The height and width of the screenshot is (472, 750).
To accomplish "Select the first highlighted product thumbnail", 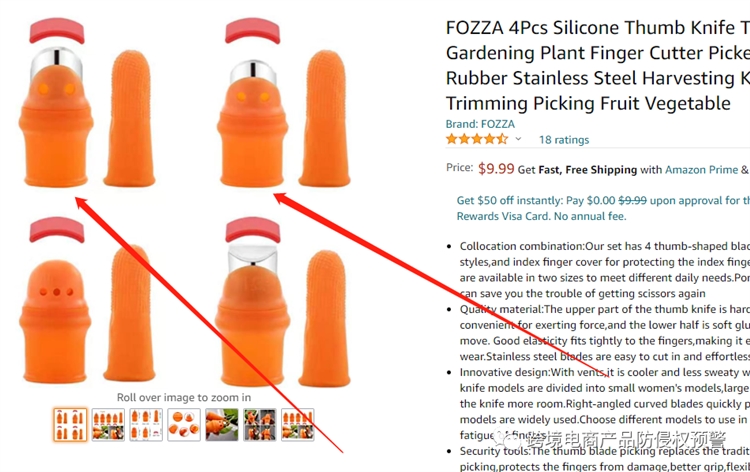I will pos(70,424).
